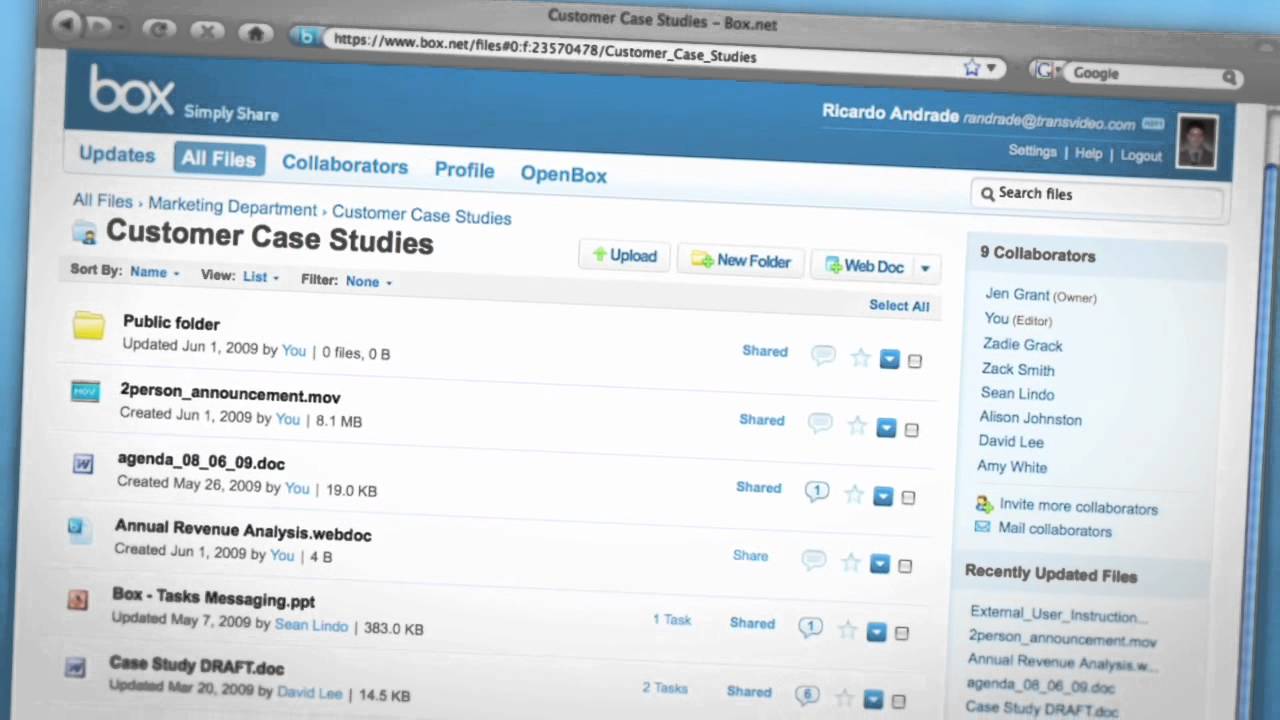Bookmark page with address bar star
This screenshot has height=720, width=1280.
click(x=972, y=67)
